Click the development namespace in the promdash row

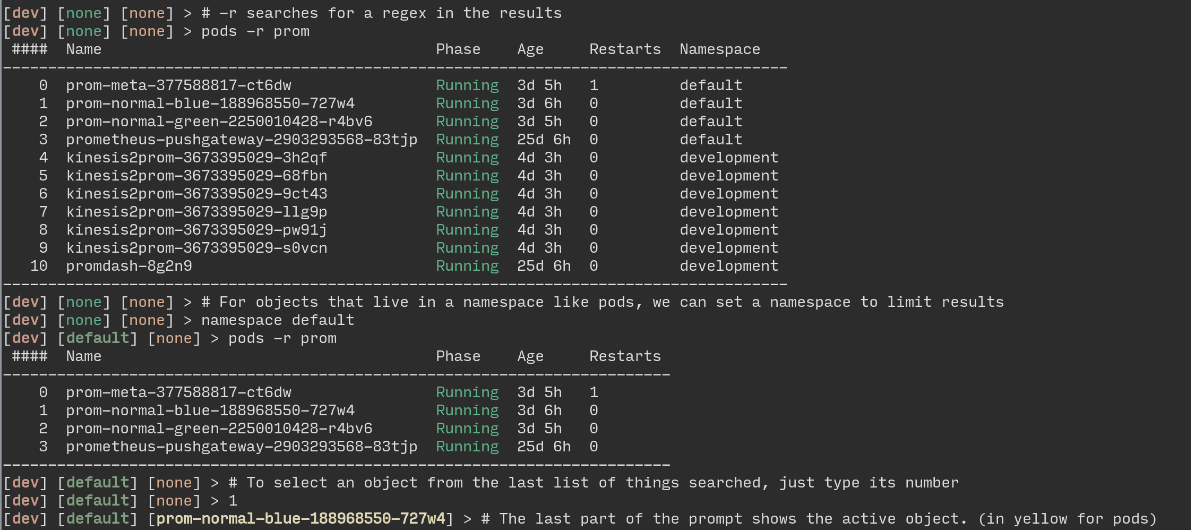[729, 266]
